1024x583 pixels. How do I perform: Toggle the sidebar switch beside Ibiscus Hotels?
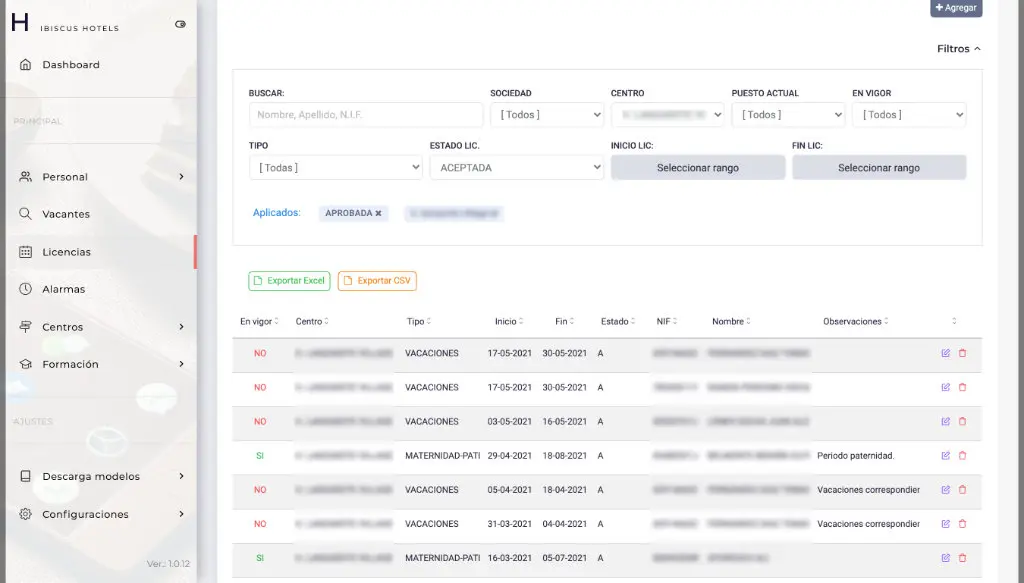coord(180,24)
